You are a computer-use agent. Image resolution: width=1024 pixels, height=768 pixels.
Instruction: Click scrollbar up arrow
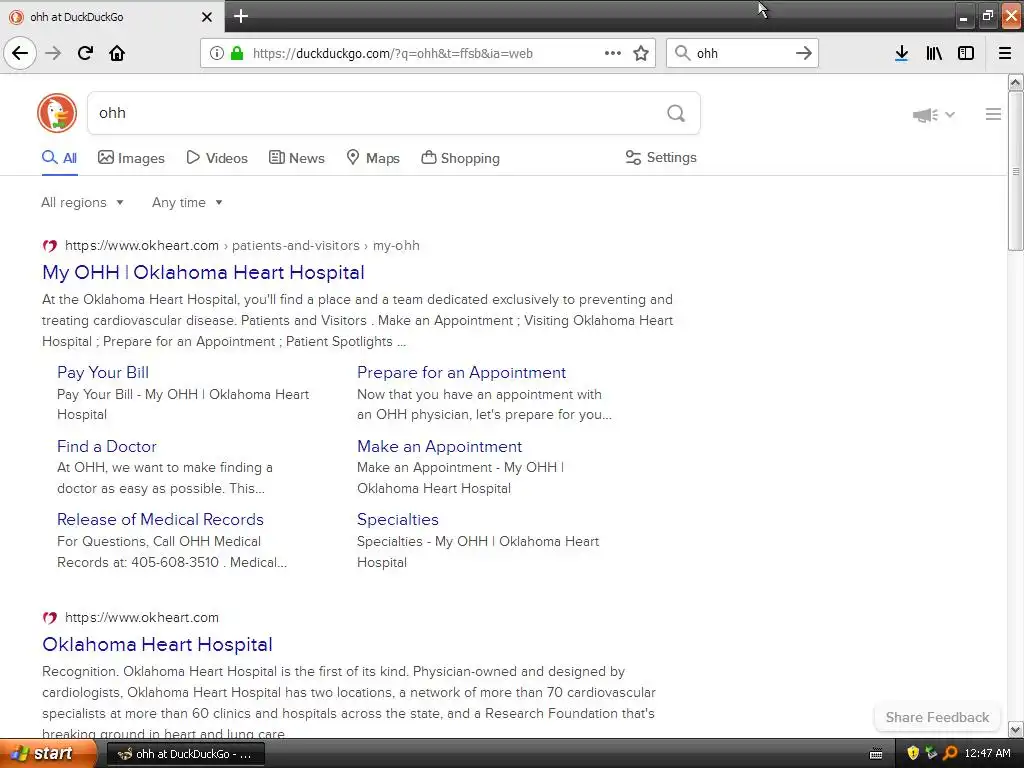[1015, 82]
